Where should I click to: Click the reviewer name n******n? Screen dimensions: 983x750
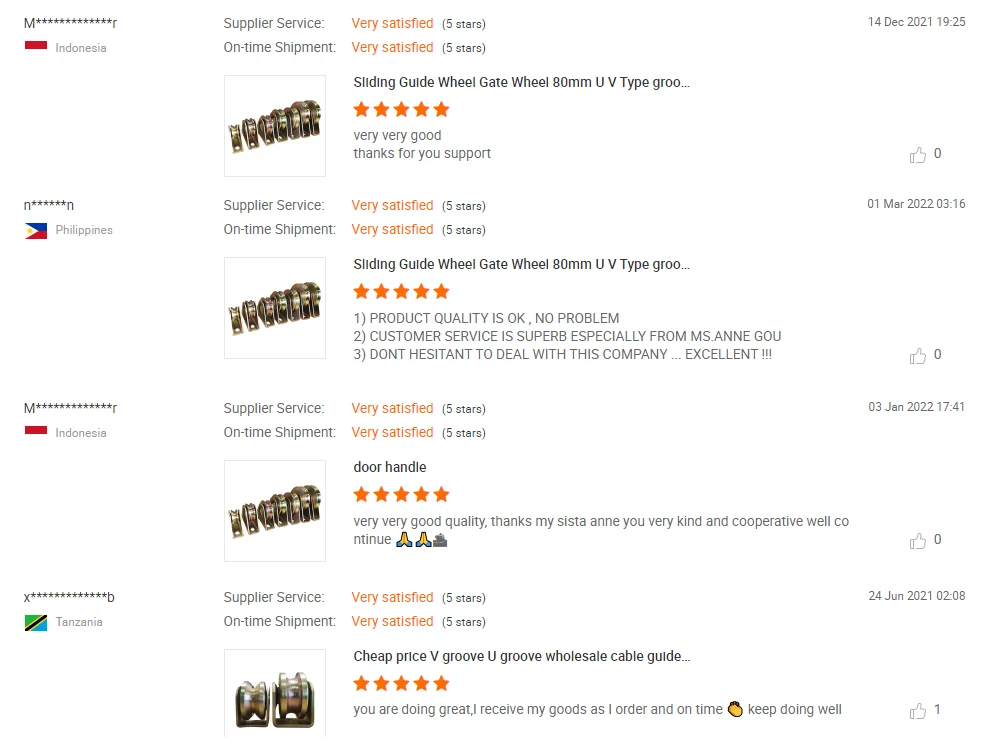tap(49, 205)
